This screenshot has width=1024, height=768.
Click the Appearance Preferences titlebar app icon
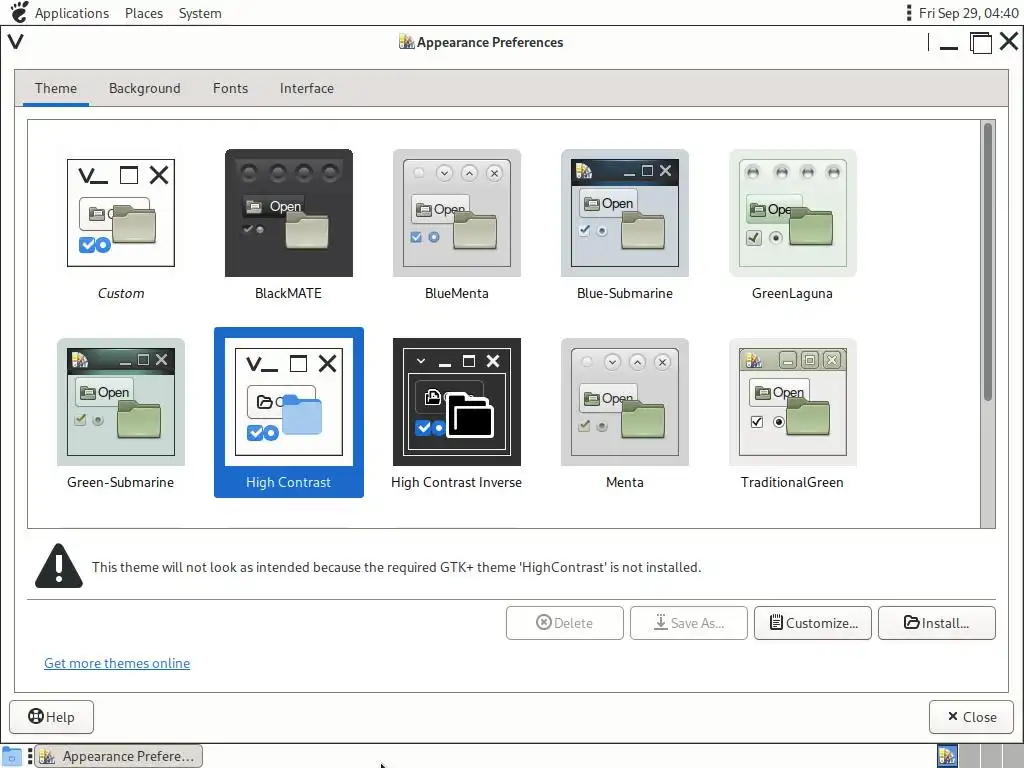click(406, 42)
